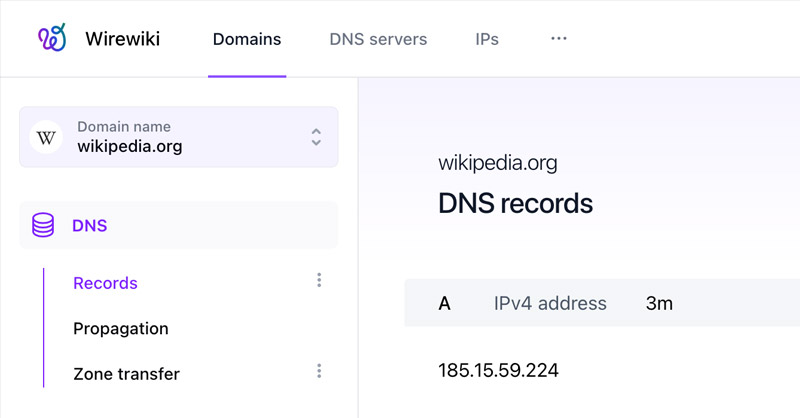Open the Domain name wikipedia.org selector
Viewport: 800px width, 418px height.
(x=179, y=137)
